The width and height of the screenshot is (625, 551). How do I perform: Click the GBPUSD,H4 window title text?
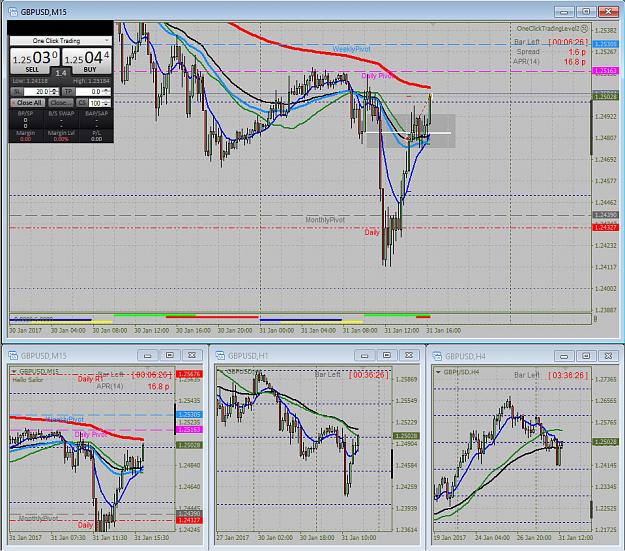465,356
